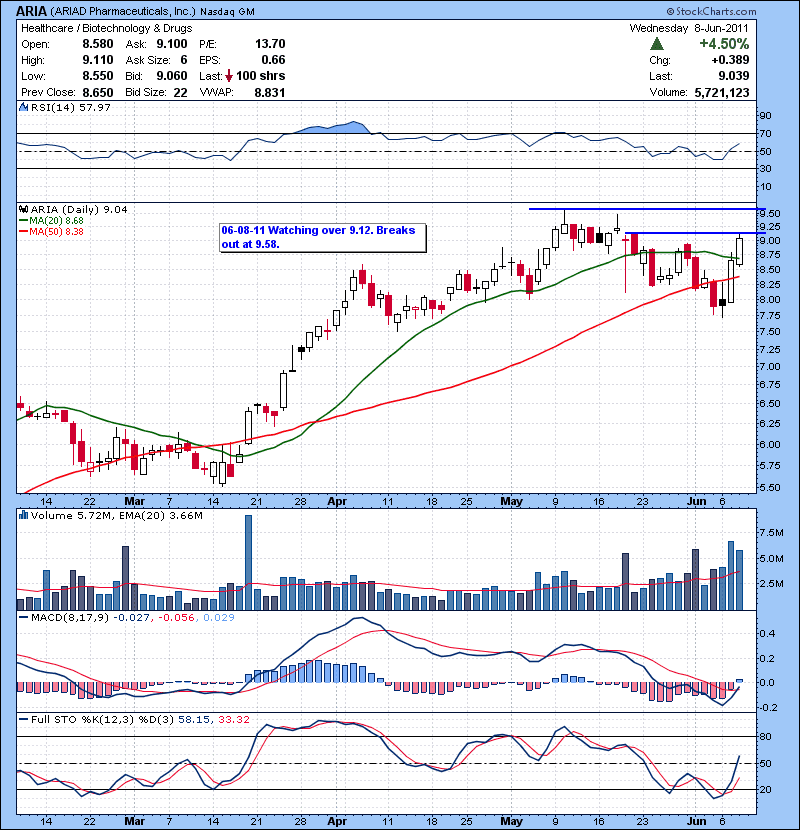Click the 'May' label on the price date axis
The width and height of the screenshot is (800, 830).
coord(511,501)
